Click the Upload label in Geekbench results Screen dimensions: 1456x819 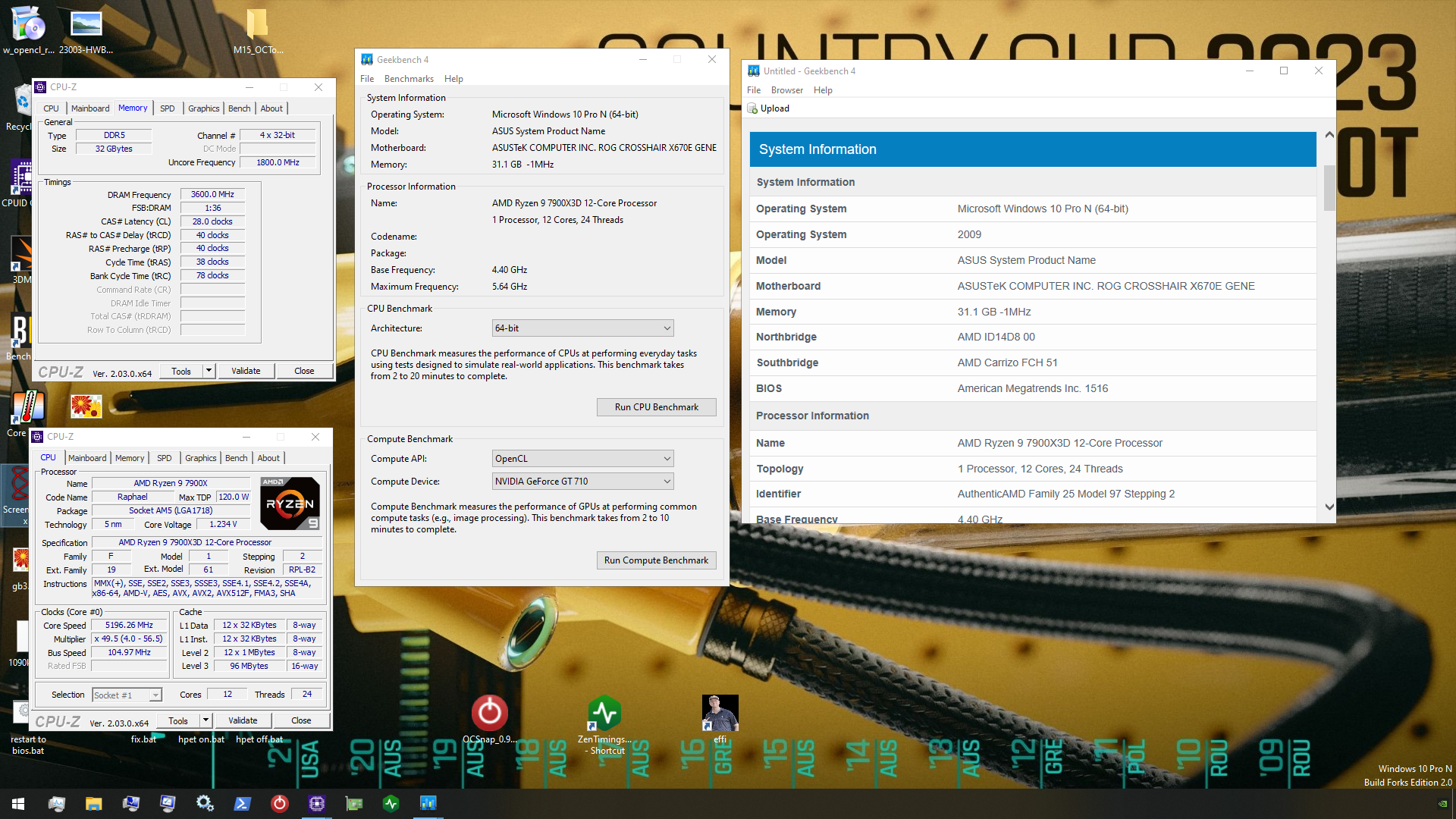[x=775, y=108]
